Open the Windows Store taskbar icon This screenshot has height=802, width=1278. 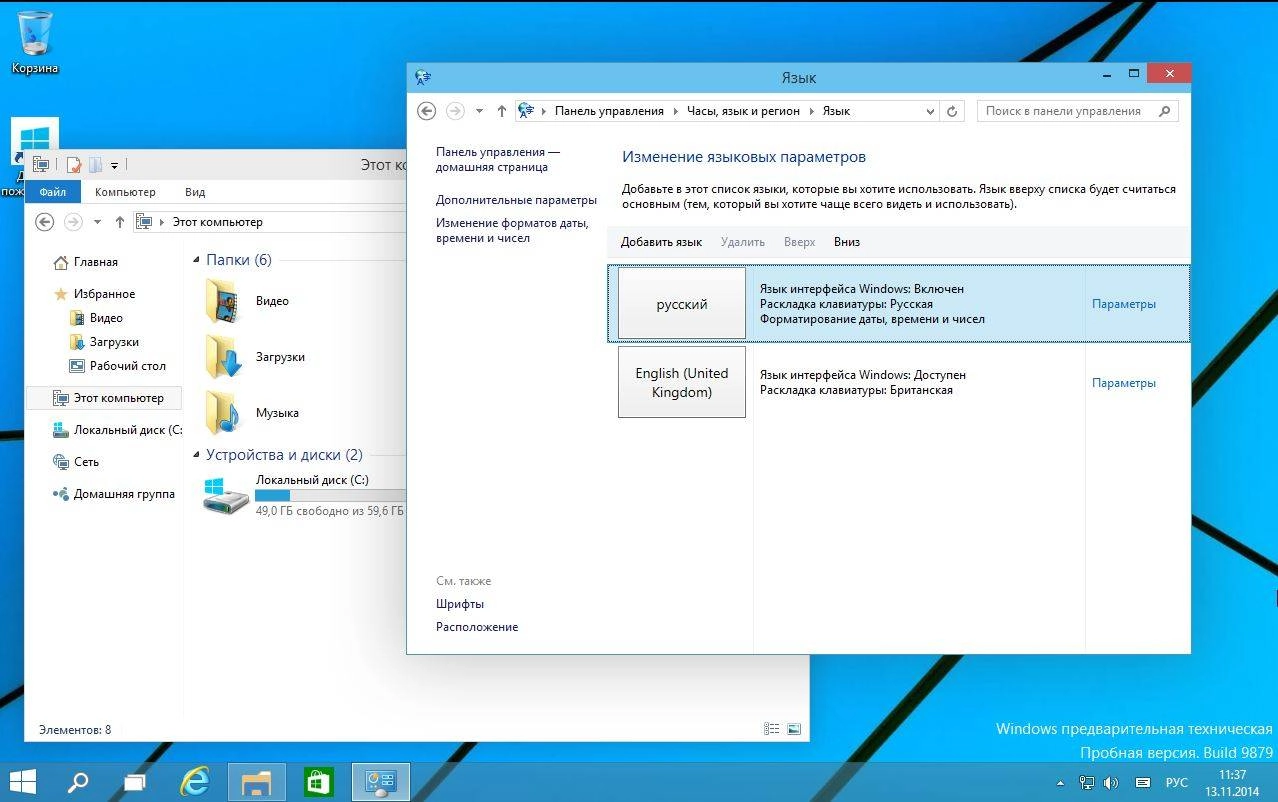click(x=318, y=782)
